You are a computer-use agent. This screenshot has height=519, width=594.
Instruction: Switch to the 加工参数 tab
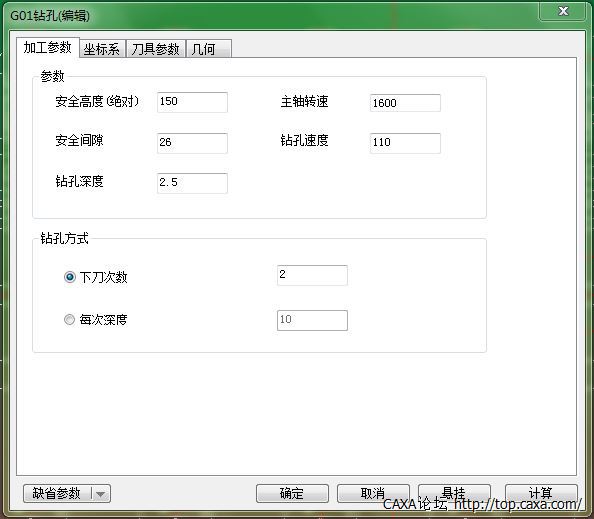[48, 47]
